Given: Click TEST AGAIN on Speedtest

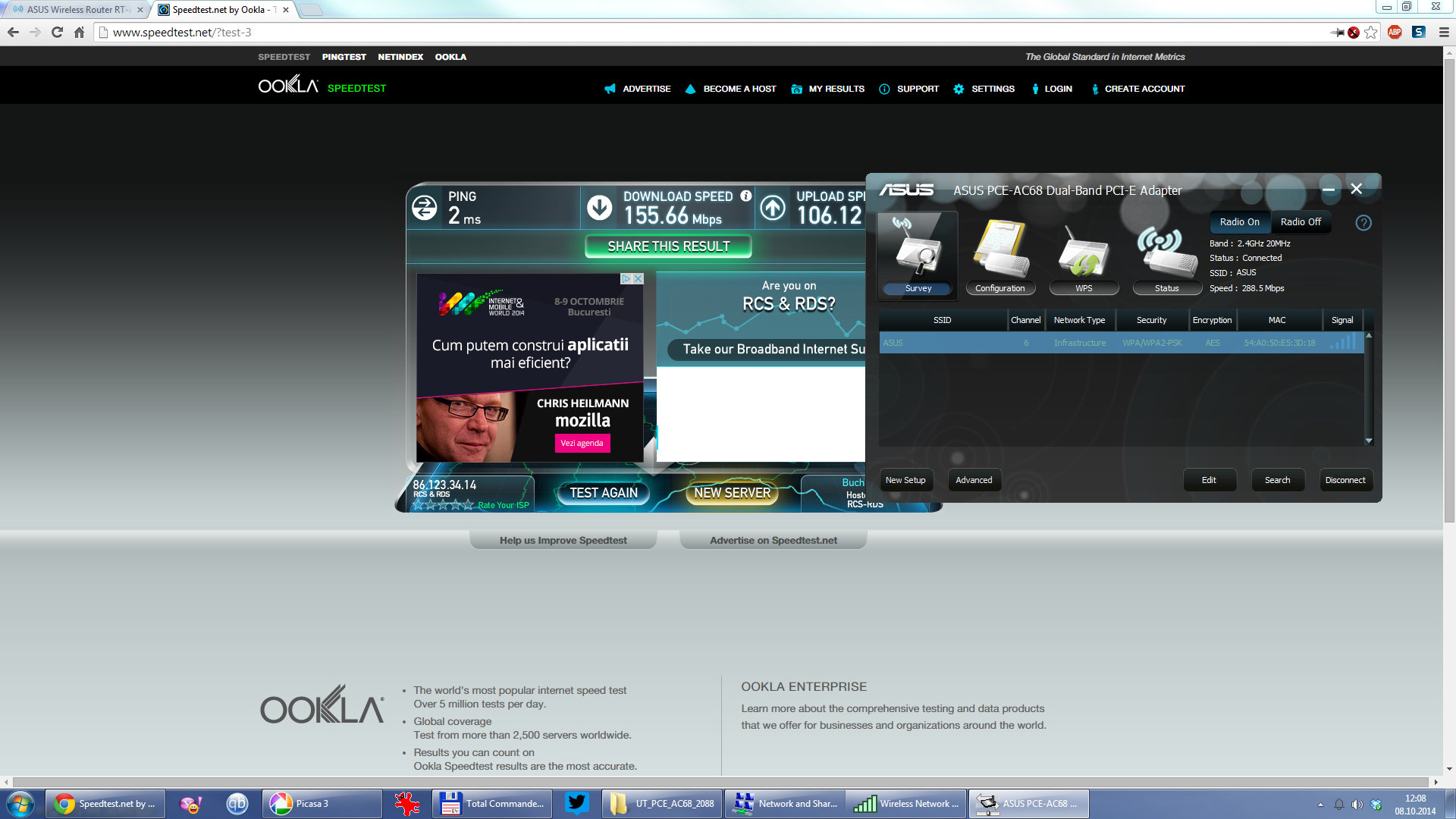Looking at the screenshot, I should tap(604, 493).
